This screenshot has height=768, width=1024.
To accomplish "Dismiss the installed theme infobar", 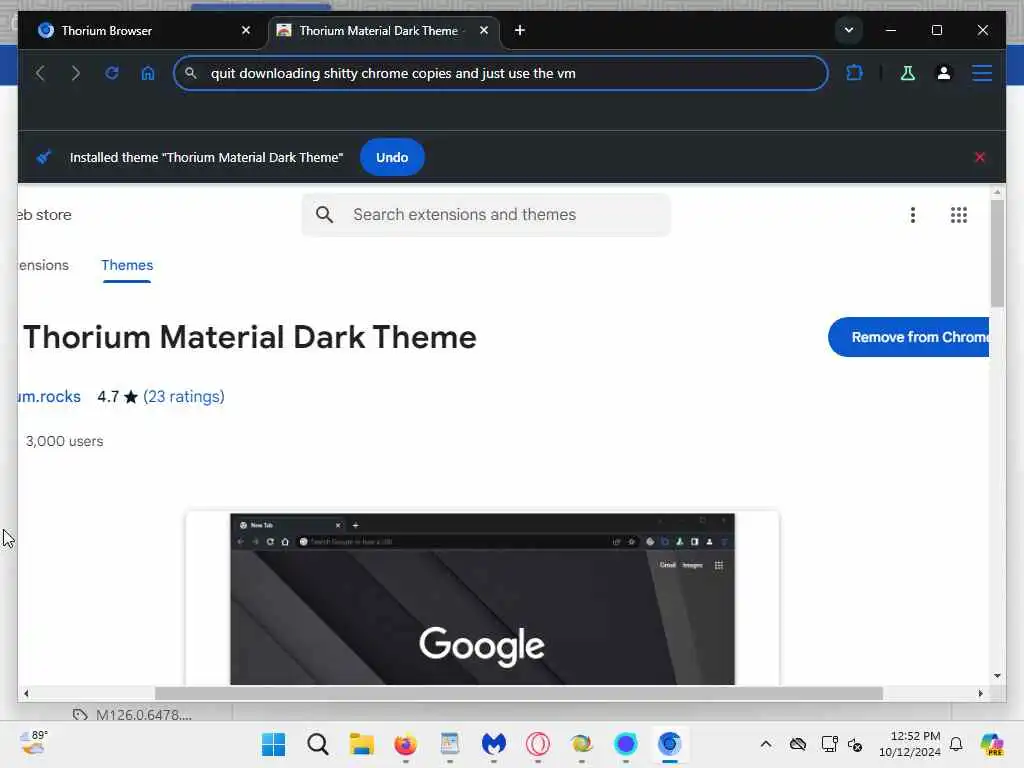I will pos(980,157).
